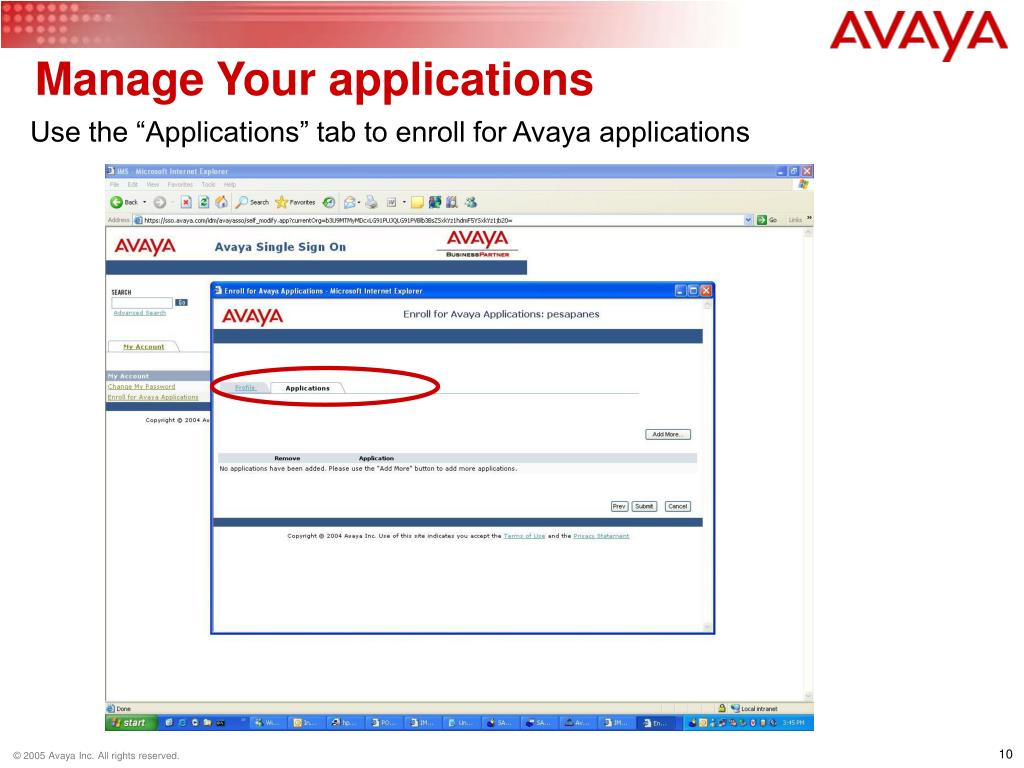
Task: Open the File menu in IE
Action: point(114,185)
